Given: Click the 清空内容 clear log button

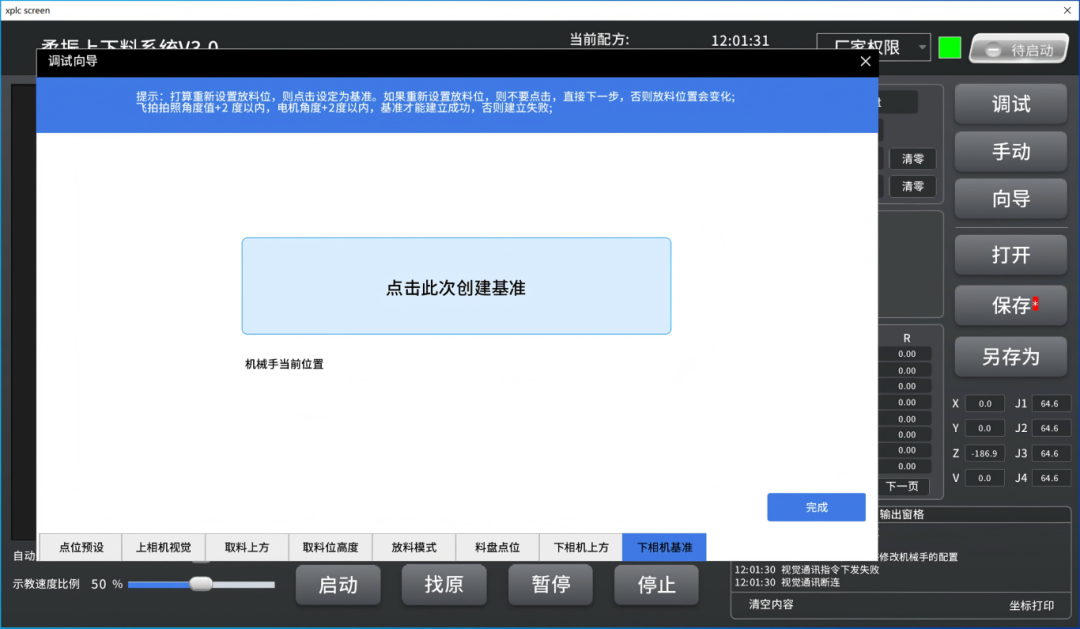Looking at the screenshot, I should point(771,604).
